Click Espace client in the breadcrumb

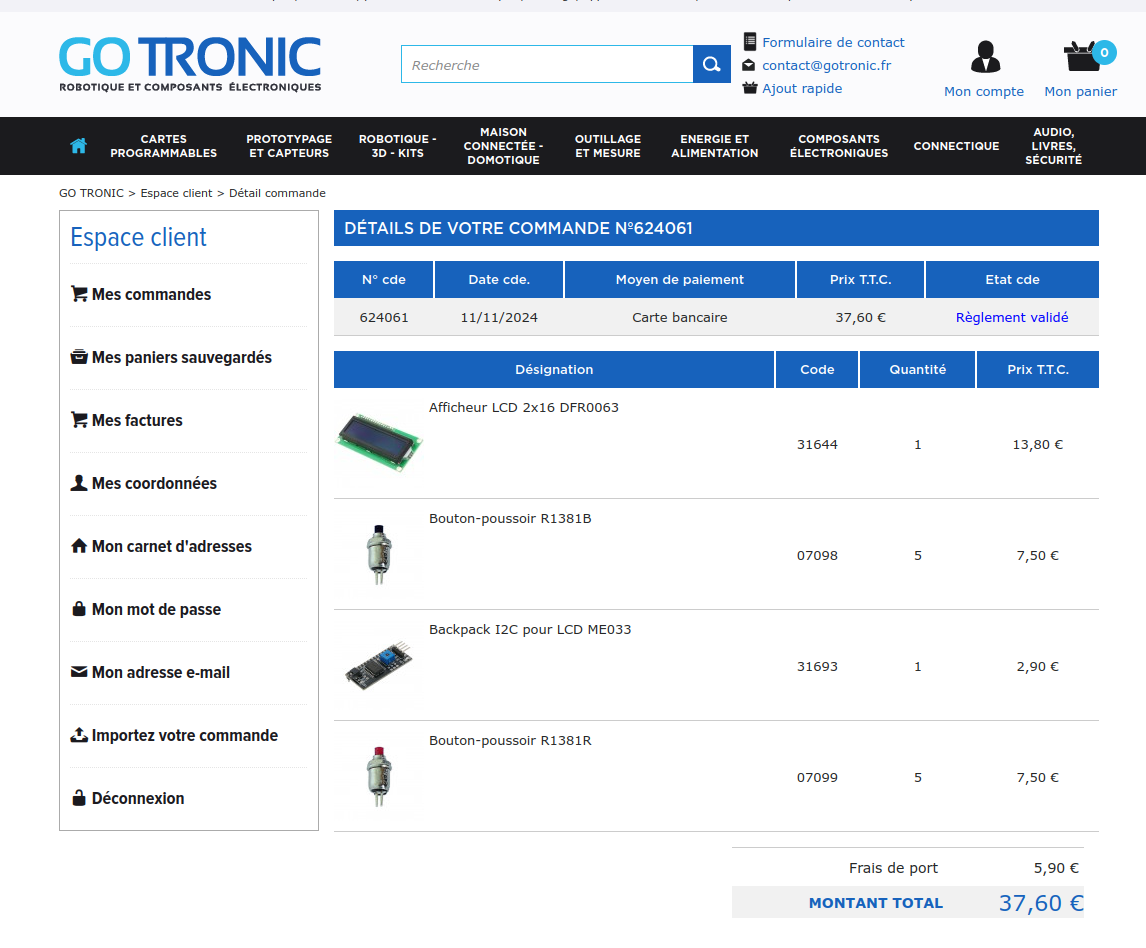coord(176,193)
